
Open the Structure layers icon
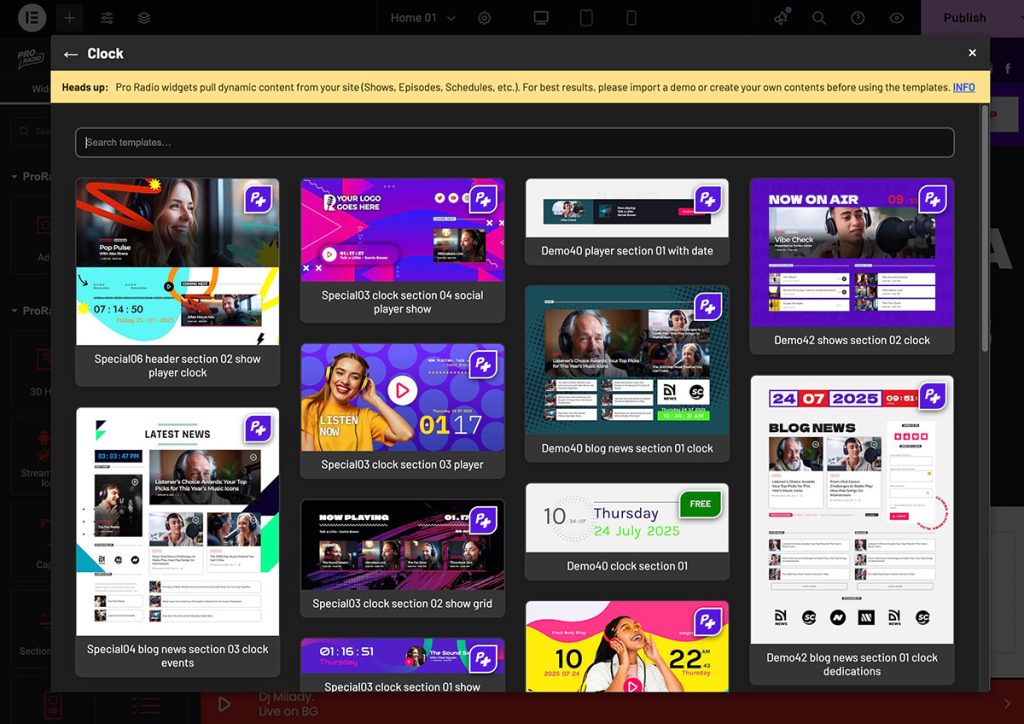(x=144, y=18)
